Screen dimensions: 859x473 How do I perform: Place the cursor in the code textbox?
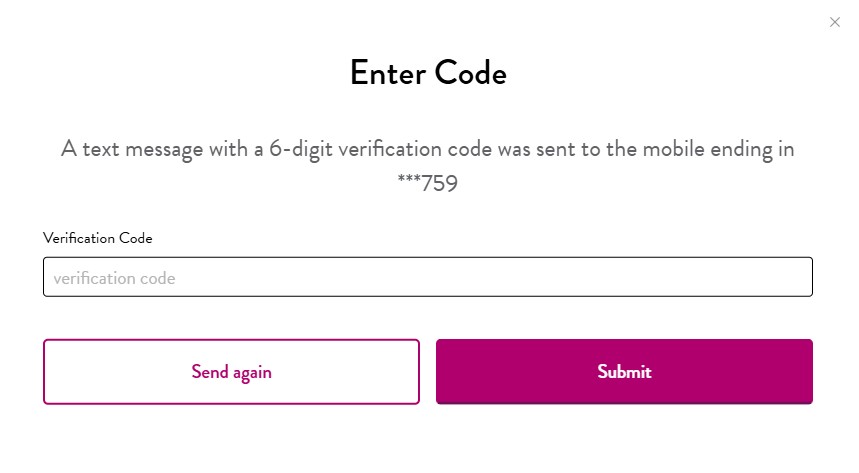tap(427, 277)
